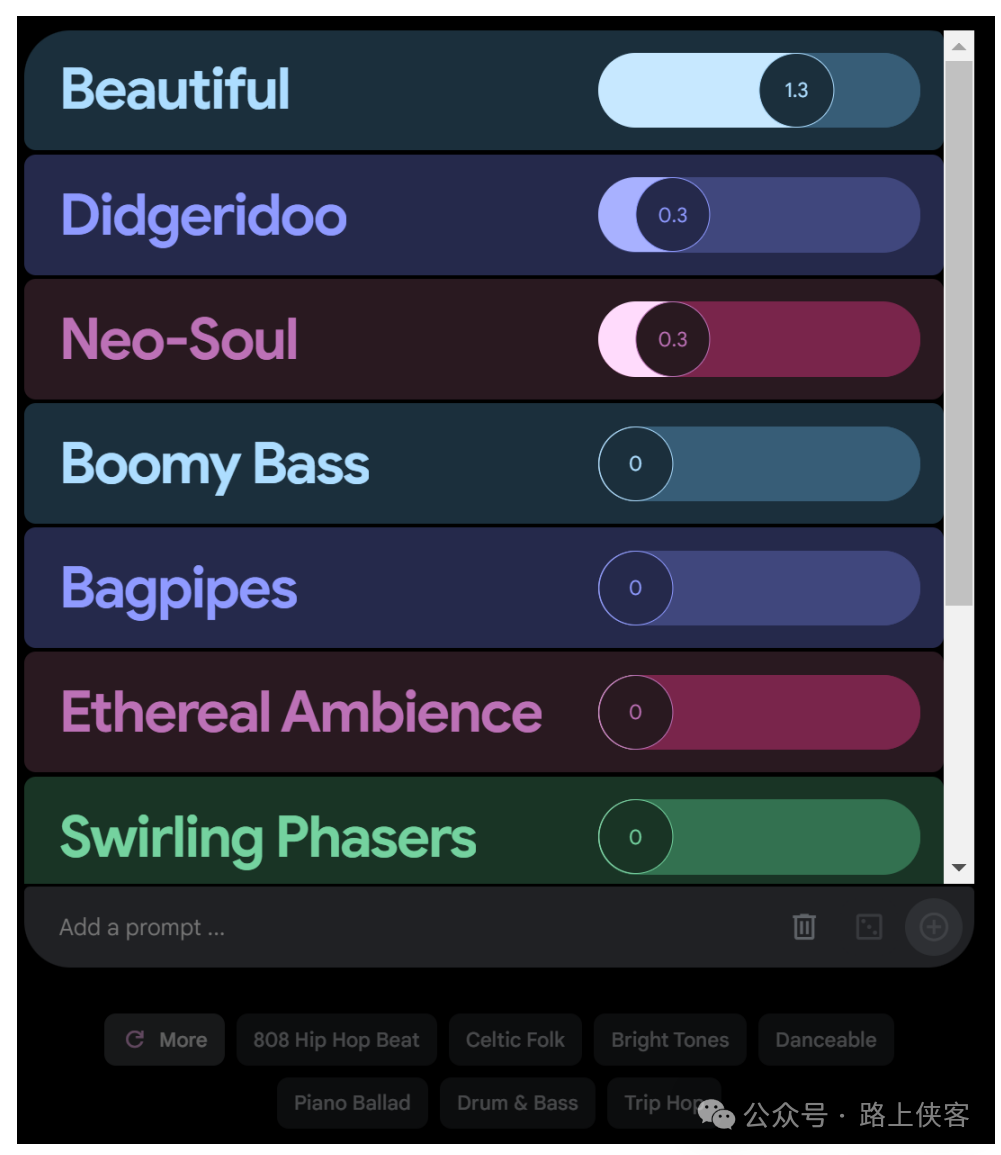
Task: Click the plus add prompt icon
Action: click(933, 927)
